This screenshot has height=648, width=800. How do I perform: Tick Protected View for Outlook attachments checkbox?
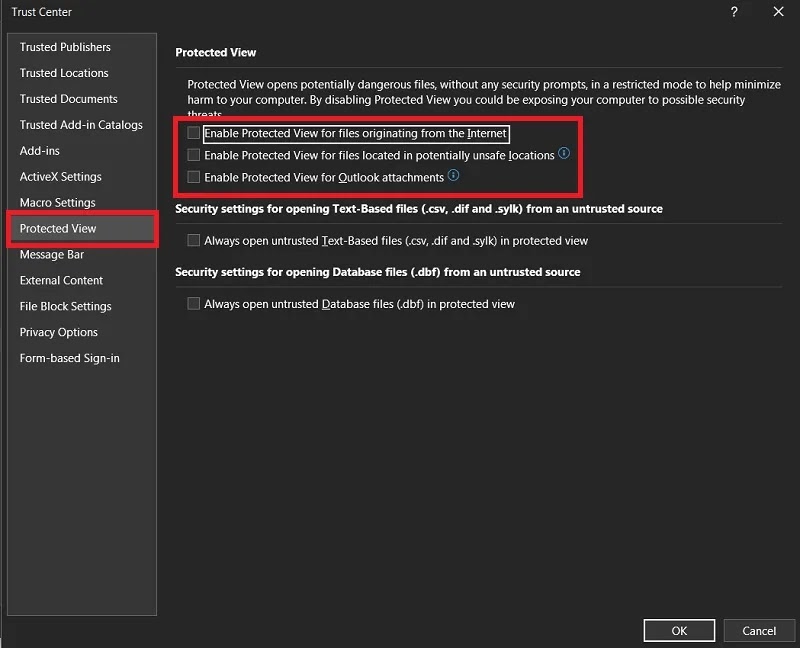pos(193,177)
